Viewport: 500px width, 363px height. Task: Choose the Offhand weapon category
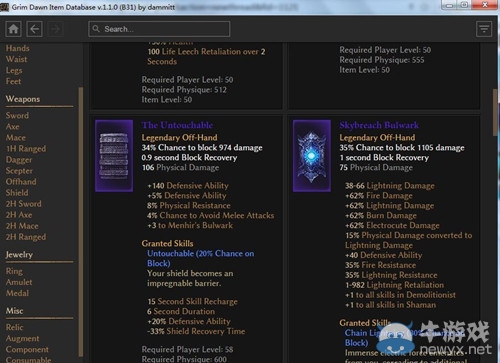[21, 182]
